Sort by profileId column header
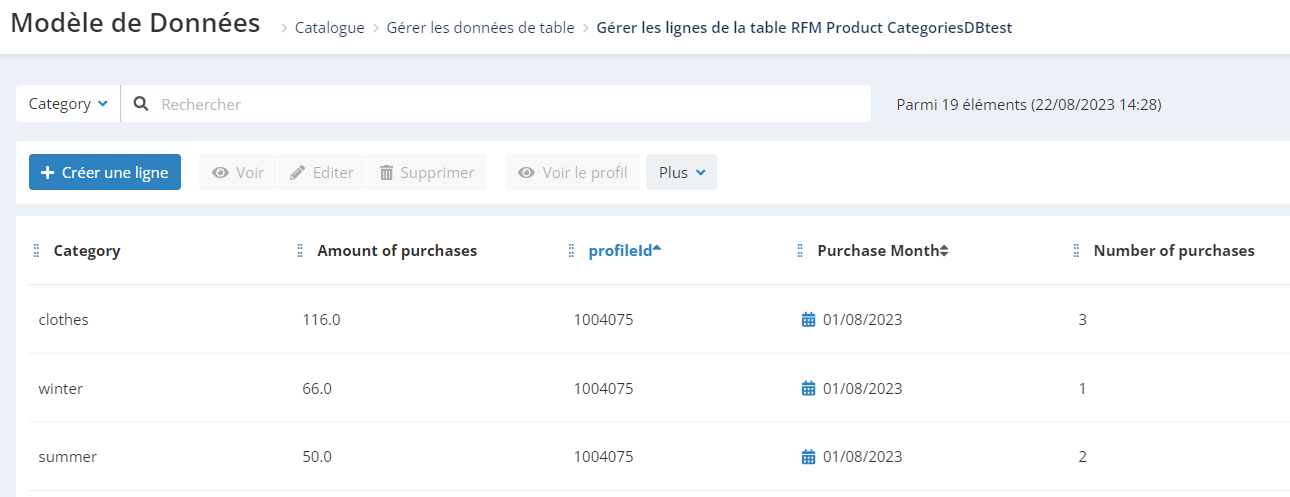 [x=625, y=251]
